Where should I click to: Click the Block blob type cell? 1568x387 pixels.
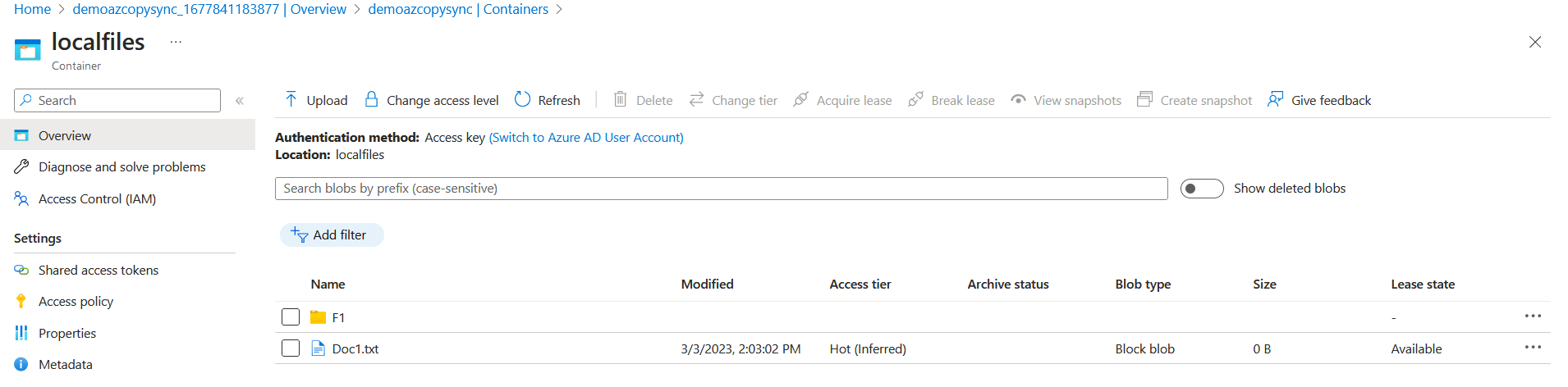pyautogui.click(x=1144, y=348)
